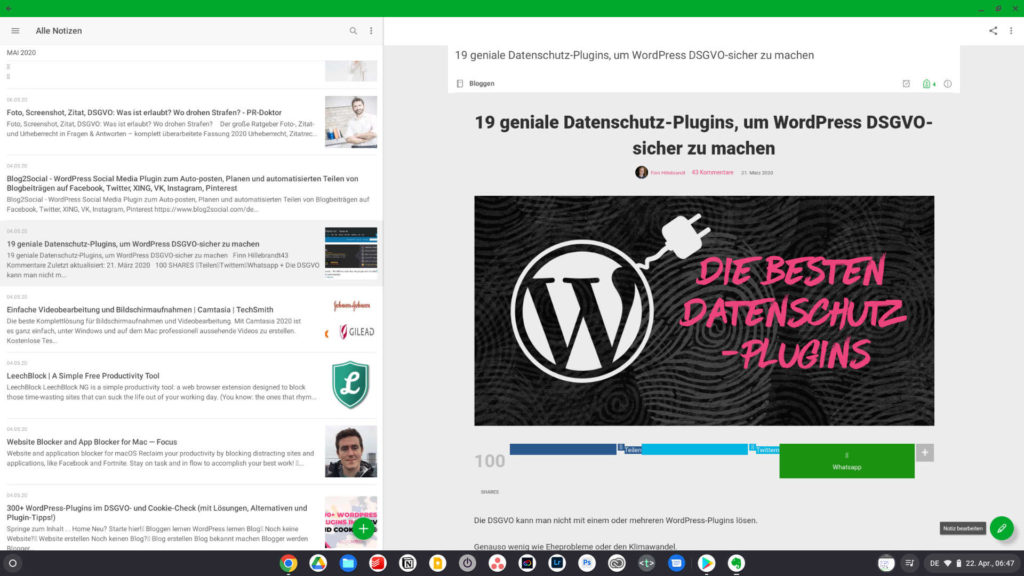Set a reminder with the clock checkbox icon

(906, 84)
